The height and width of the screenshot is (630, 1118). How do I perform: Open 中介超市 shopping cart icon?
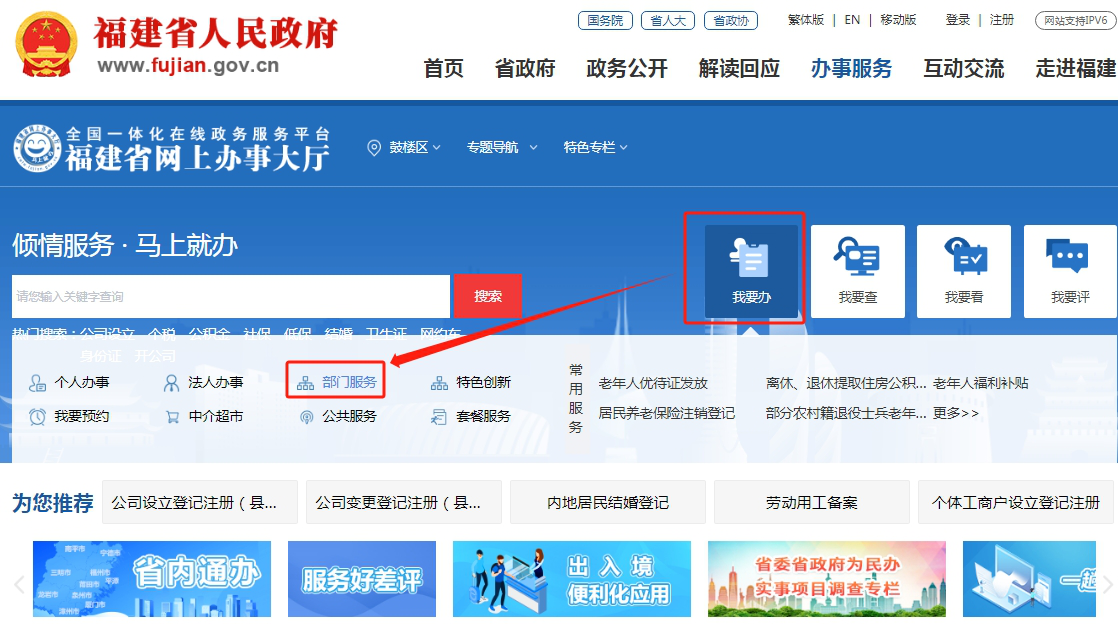tap(172, 416)
